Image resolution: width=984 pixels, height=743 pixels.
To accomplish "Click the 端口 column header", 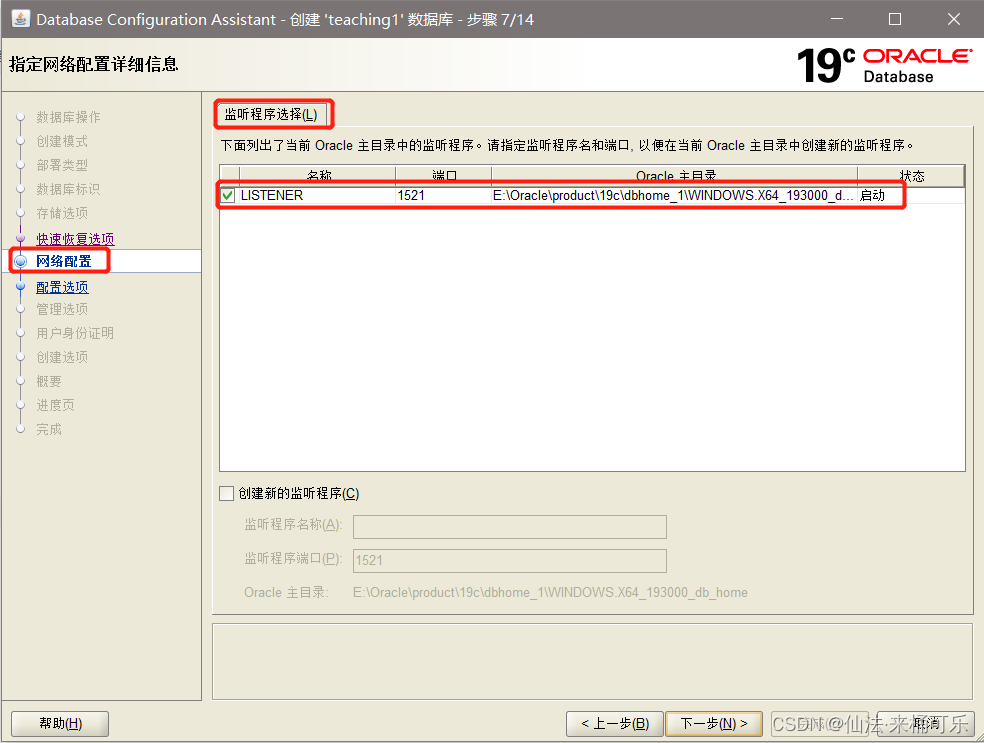I will [x=444, y=176].
